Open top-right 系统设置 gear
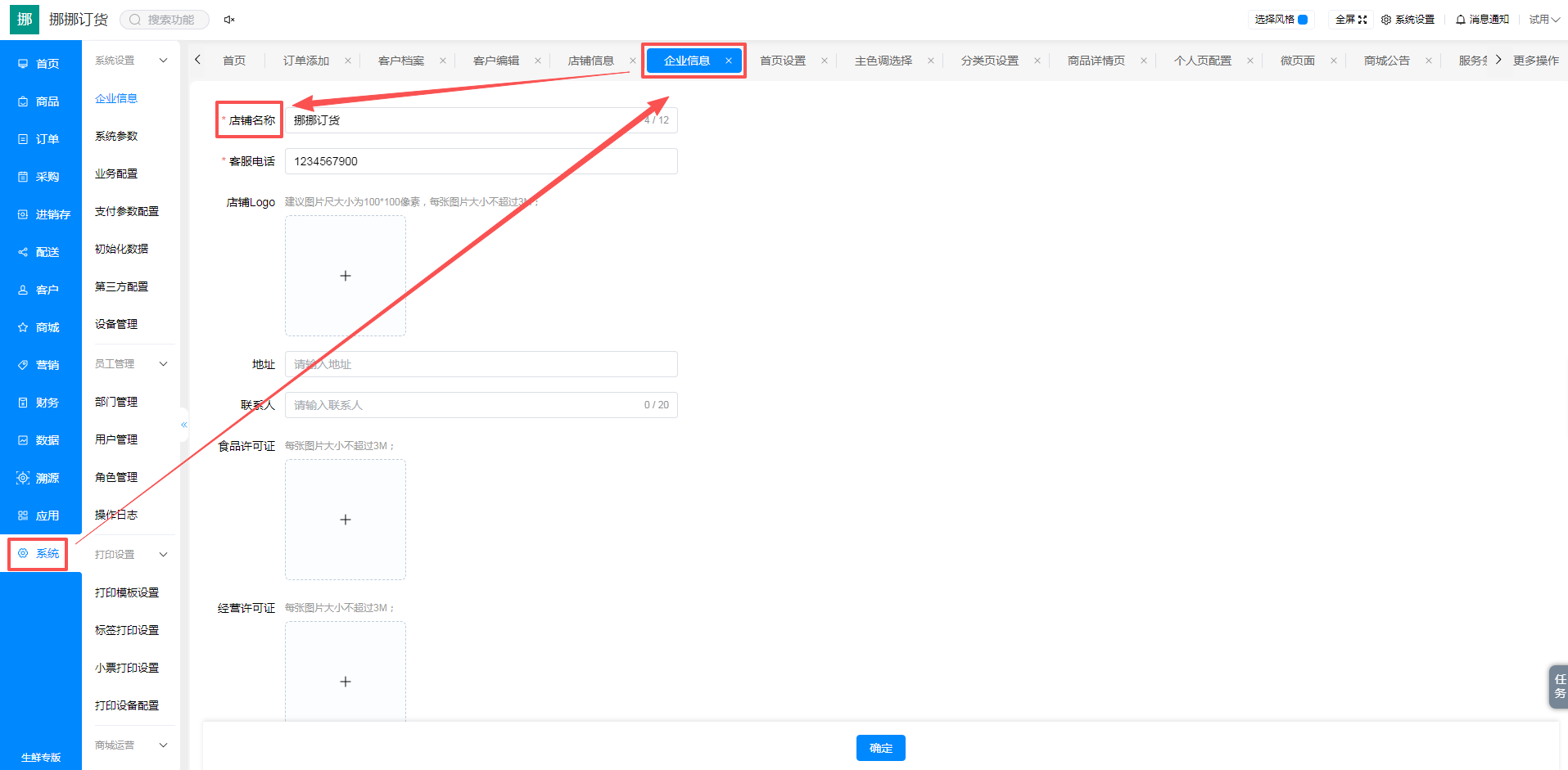The width and height of the screenshot is (1568, 770). point(1408,20)
